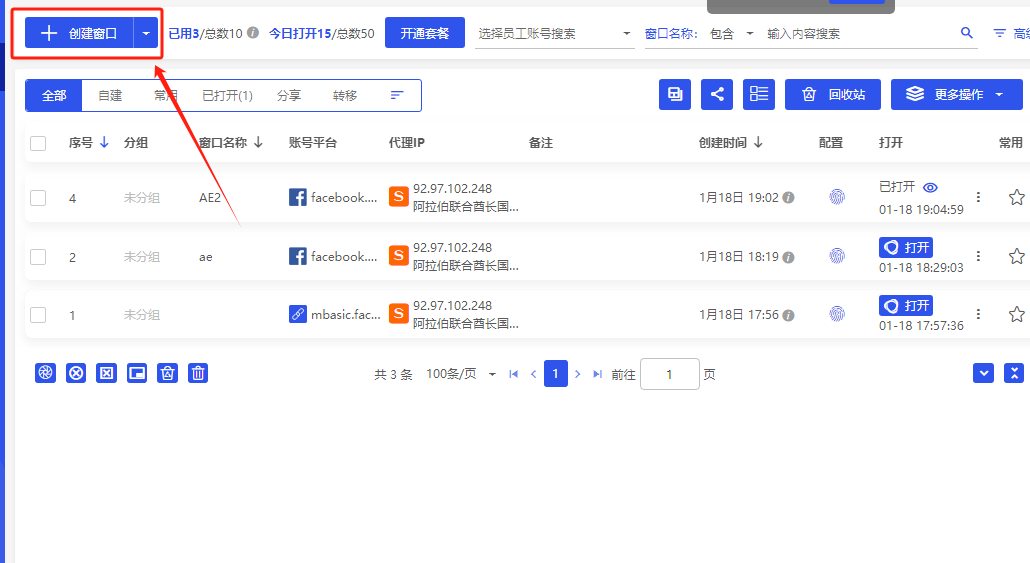
Task: Click the circled X bottom toolbar icon
Action: coord(76,373)
